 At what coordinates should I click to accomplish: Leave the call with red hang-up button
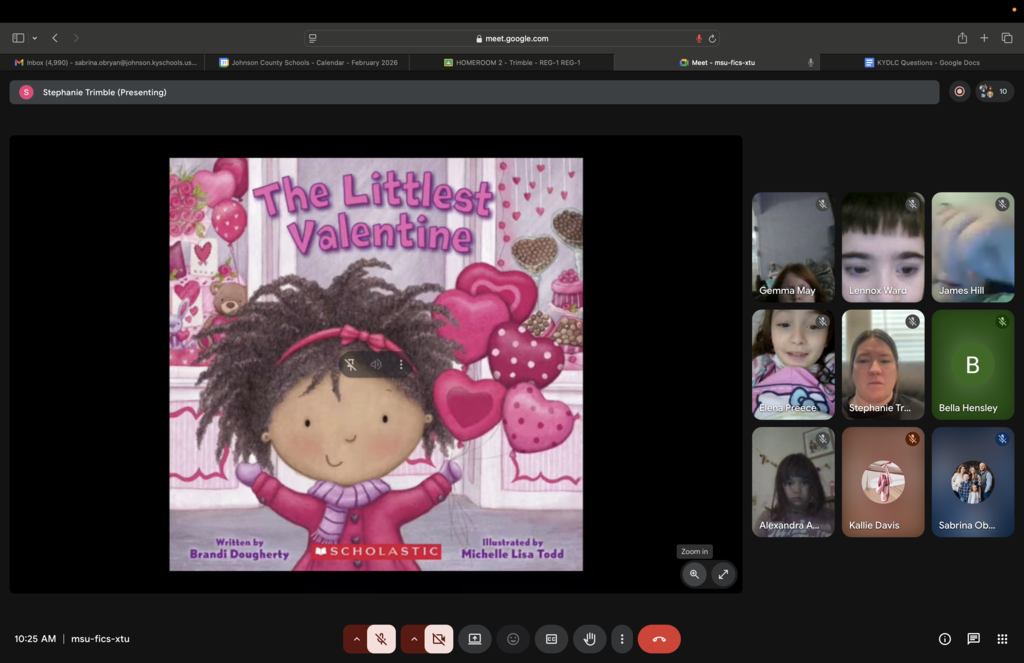(659, 639)
